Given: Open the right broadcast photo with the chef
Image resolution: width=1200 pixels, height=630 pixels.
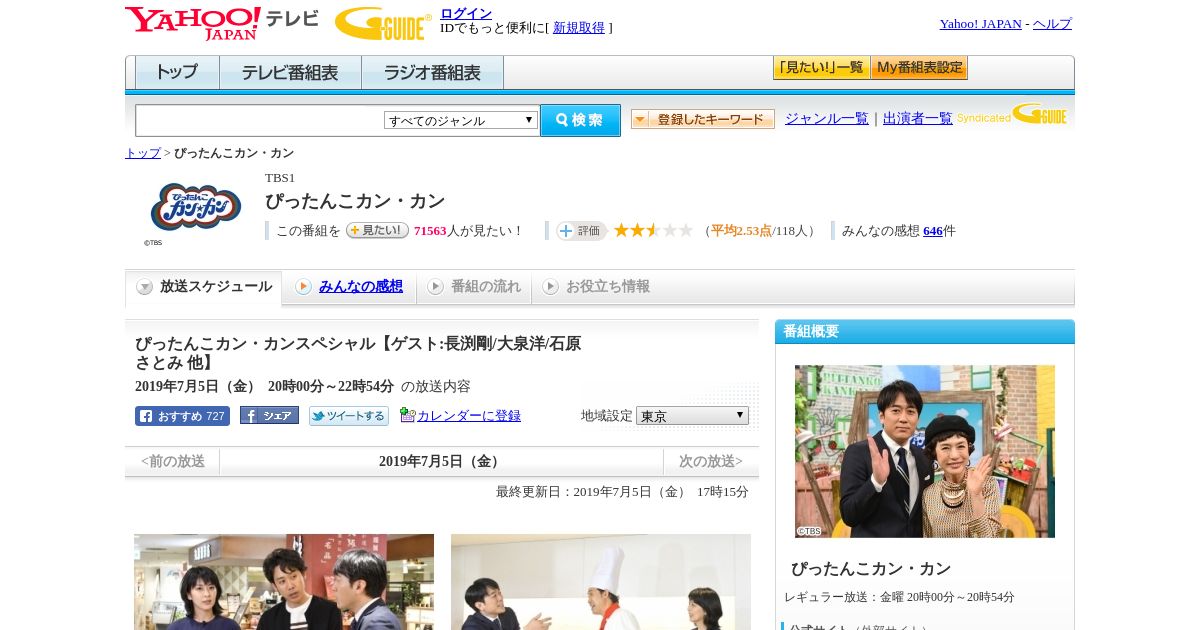Looking at the screenshot, I should (x=601, y=582).
